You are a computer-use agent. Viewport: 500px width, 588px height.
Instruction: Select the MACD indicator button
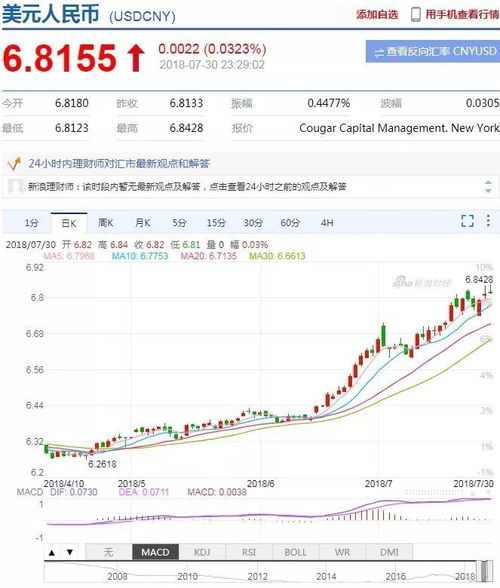point(155,552)
